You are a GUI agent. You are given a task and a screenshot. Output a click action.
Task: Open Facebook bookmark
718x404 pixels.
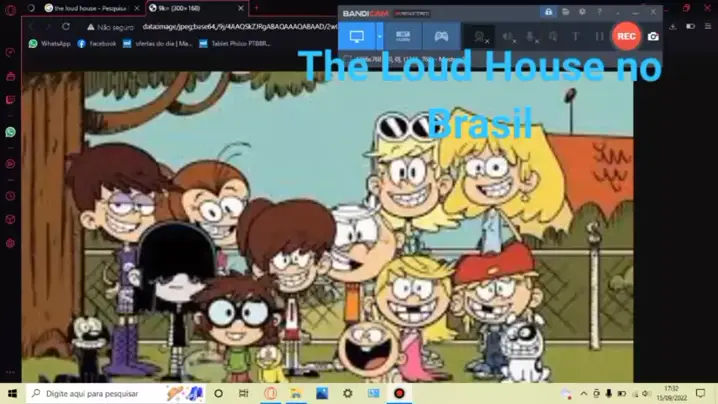pos(97,44)
